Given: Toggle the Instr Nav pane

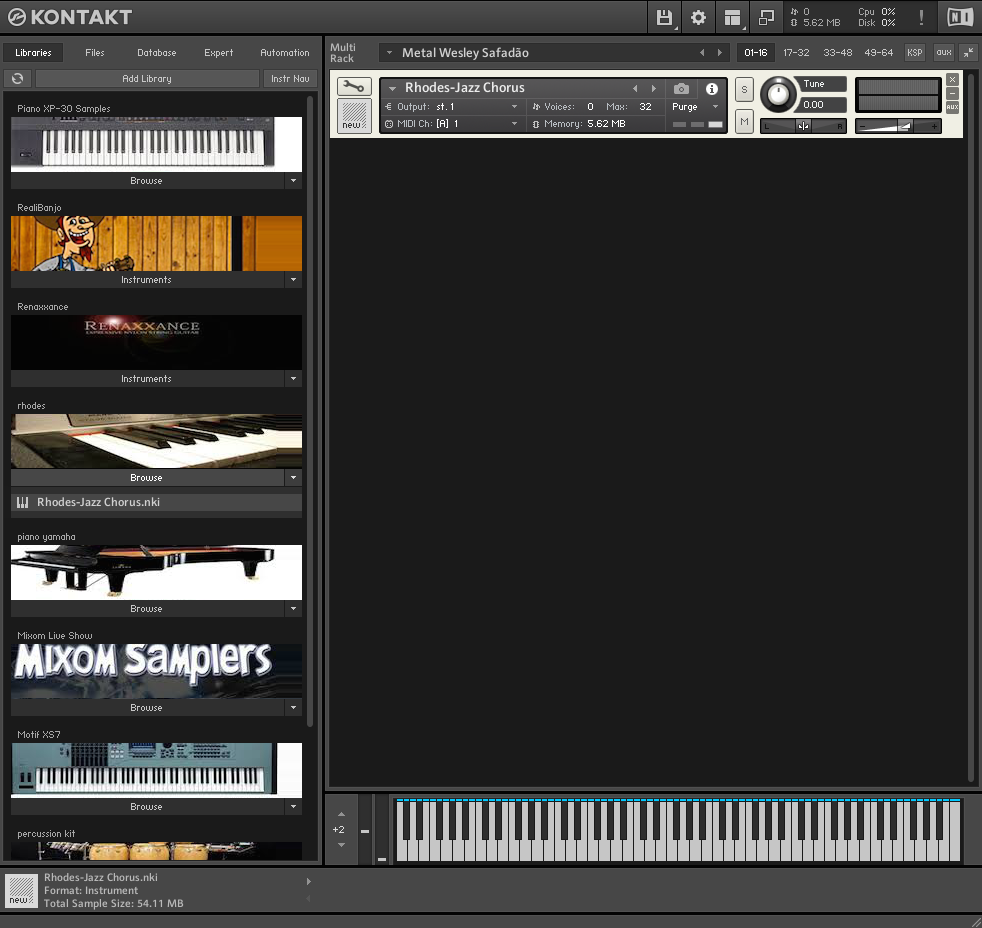Looking at the screenshot, I should [290, 78].
